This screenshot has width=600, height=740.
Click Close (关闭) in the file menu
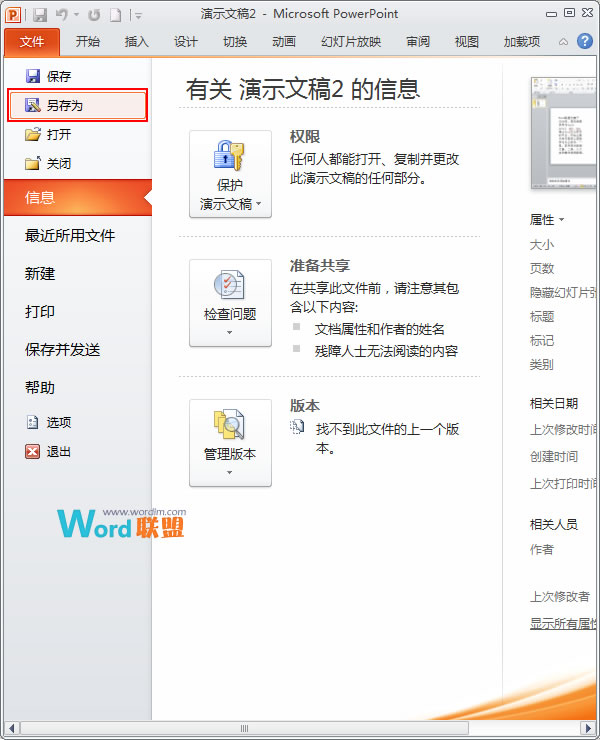(x=48, y=163)
